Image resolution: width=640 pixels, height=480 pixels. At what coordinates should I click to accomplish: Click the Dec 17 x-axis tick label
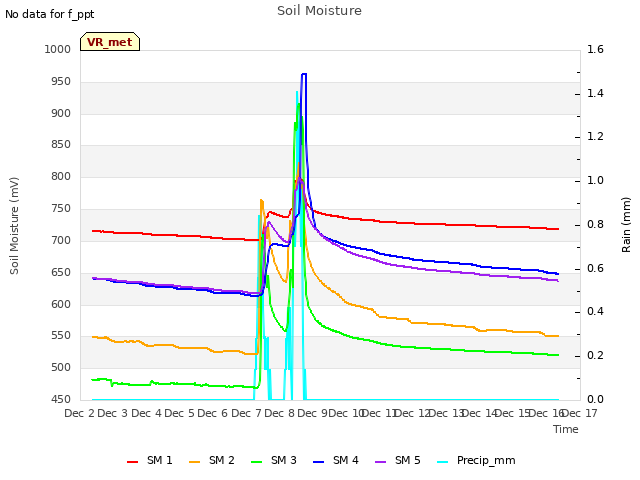[580, 413]
